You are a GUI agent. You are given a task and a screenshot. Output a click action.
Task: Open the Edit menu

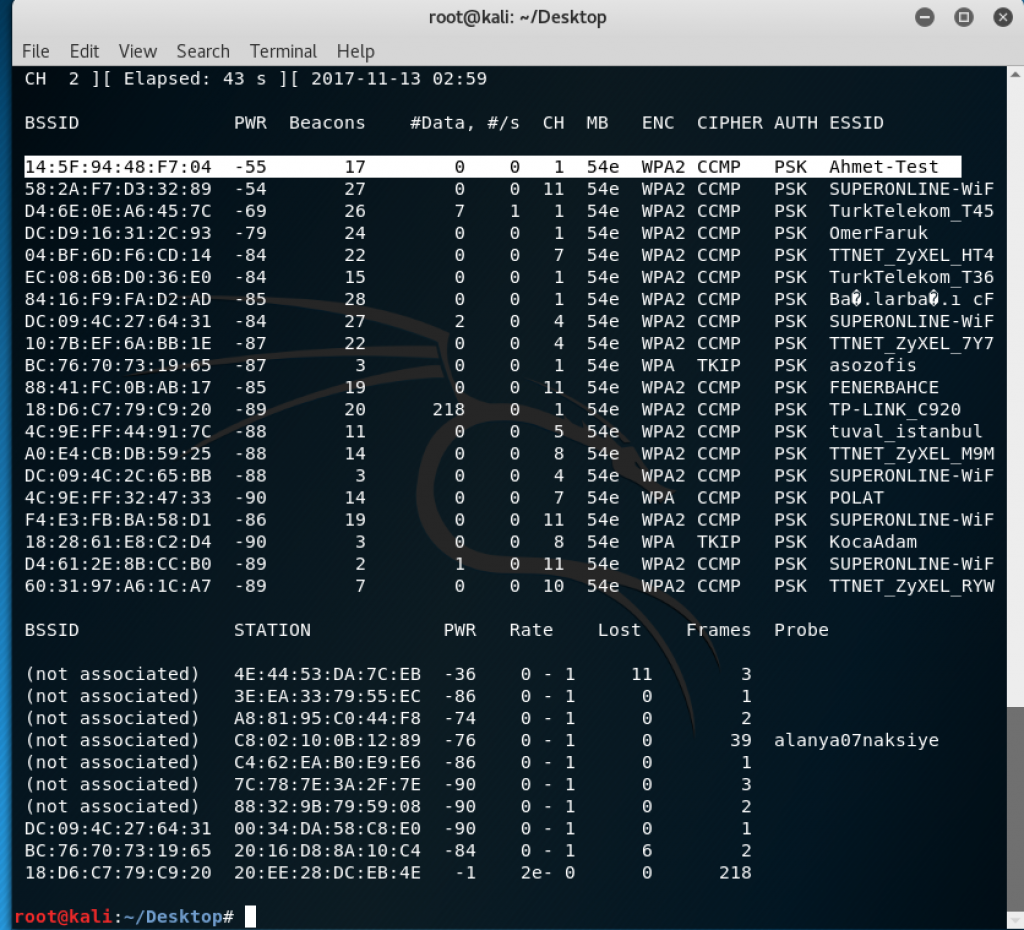pos(84,51)
